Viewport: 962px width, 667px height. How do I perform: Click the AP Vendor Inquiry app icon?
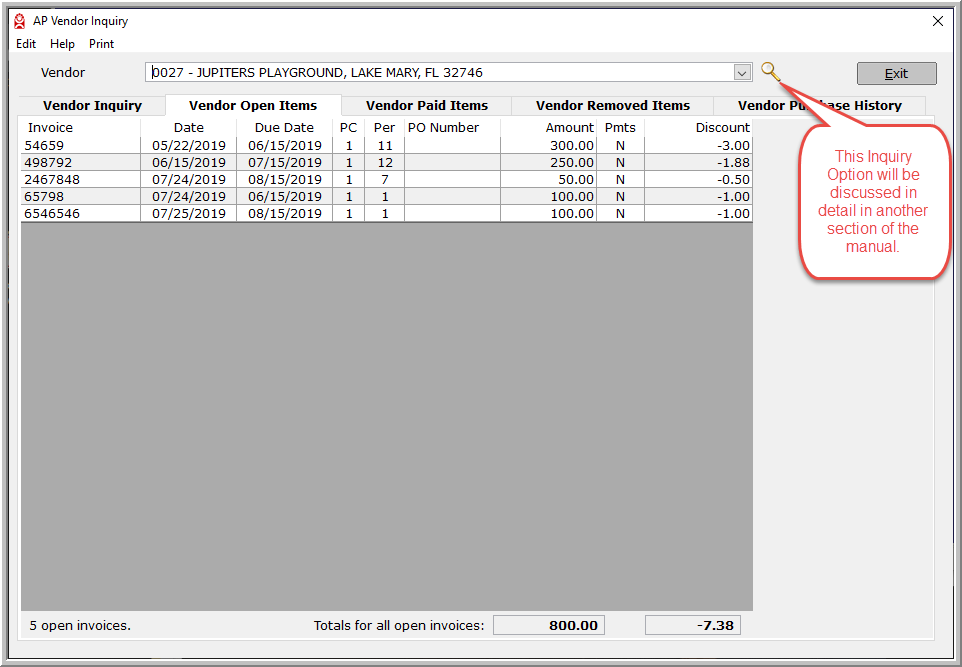[x=19, y=21]
